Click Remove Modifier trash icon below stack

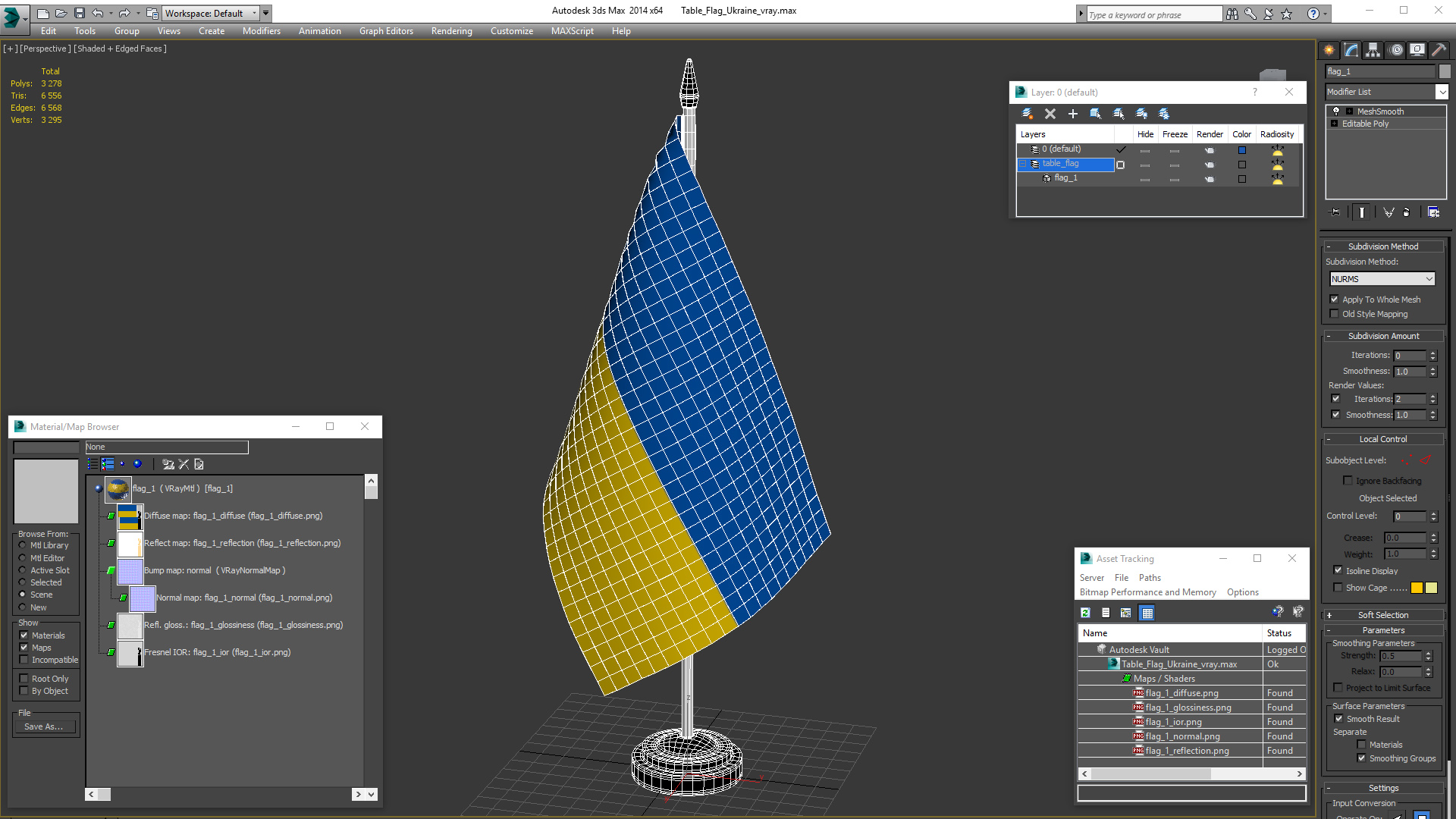(x=1407, y=212)
